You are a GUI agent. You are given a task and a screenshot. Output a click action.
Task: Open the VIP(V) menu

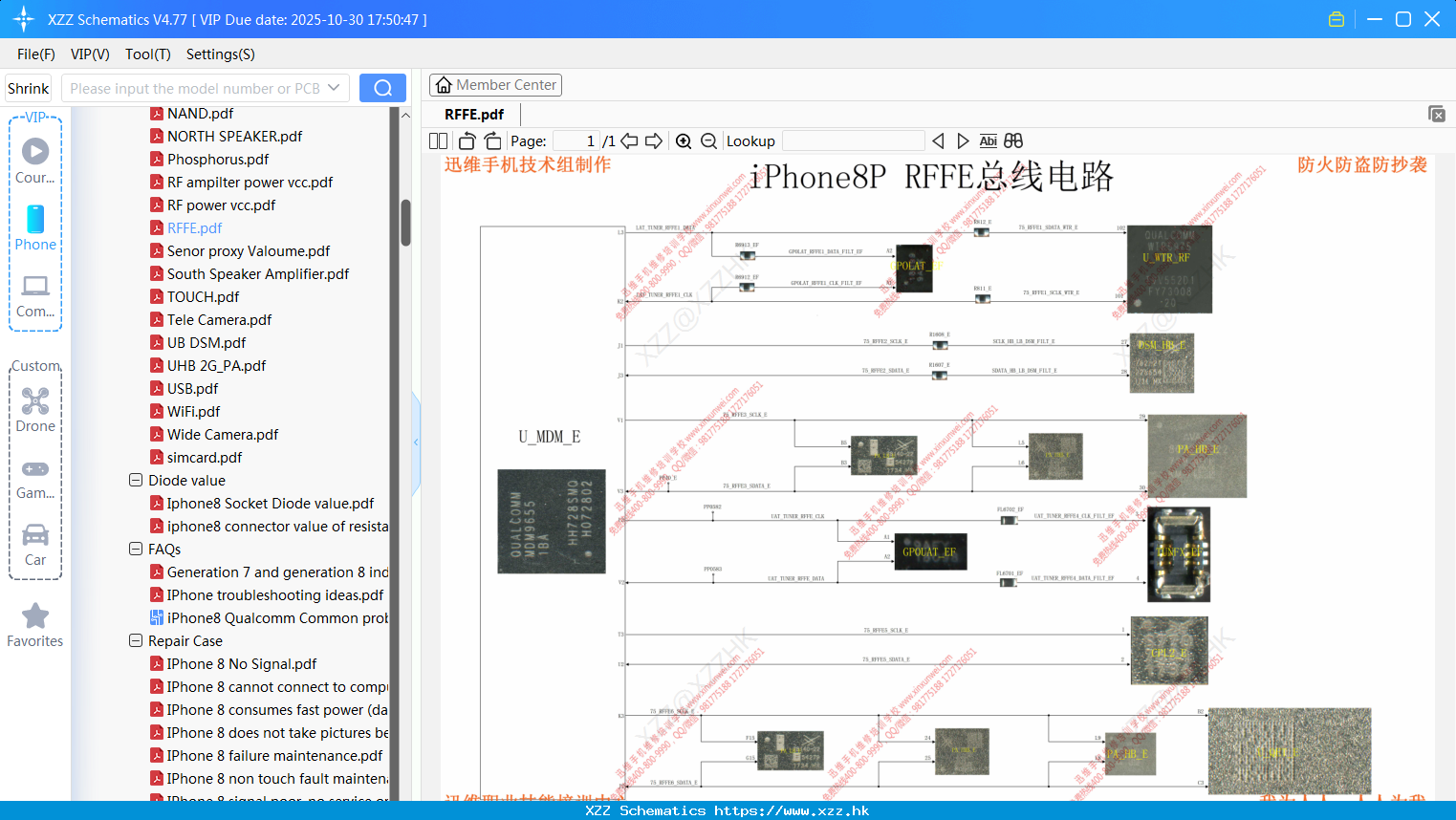pyautogui.click(x=90, y=54)
